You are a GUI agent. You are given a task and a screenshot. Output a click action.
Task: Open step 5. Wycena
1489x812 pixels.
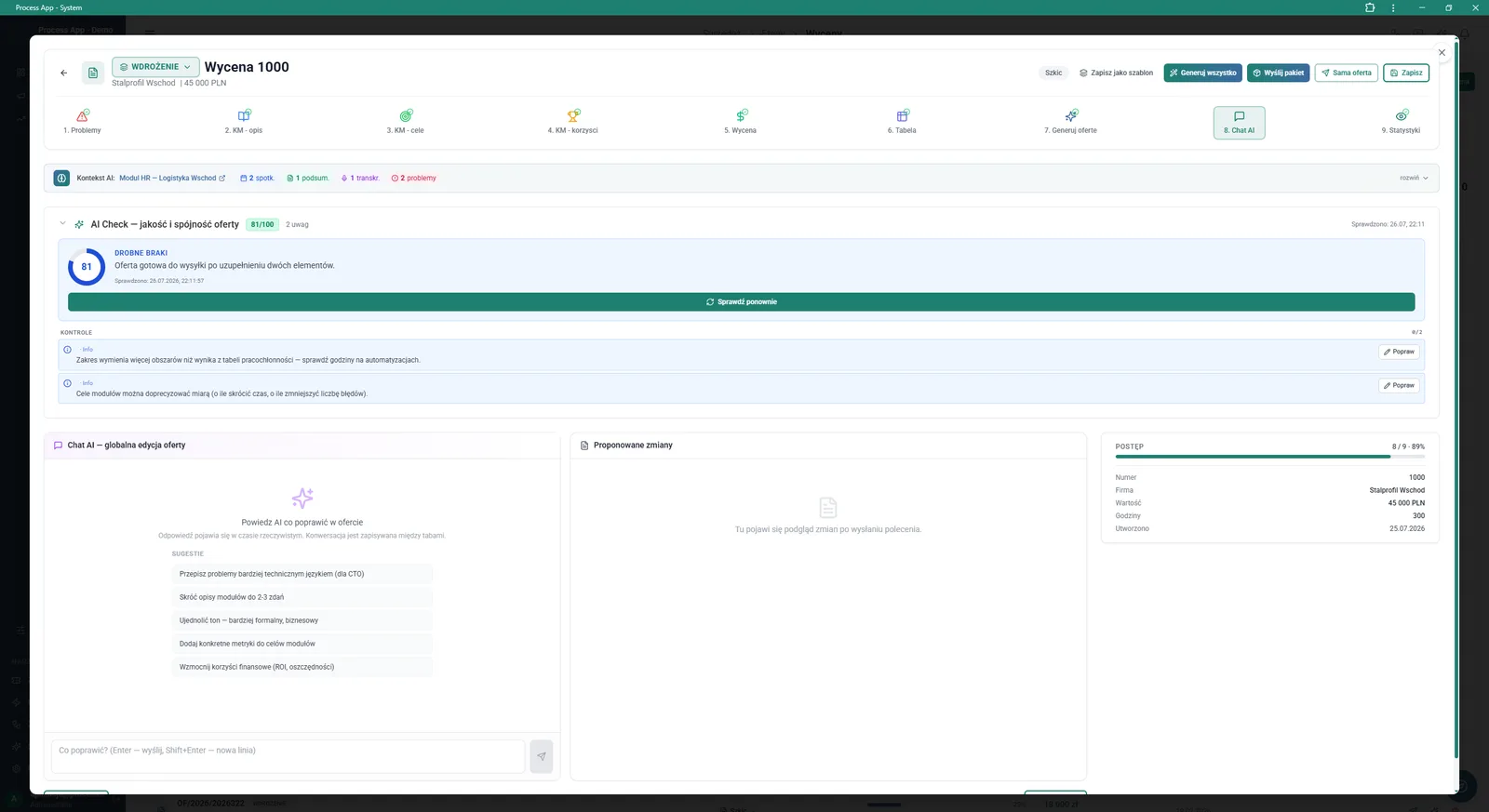coord(741,122)
